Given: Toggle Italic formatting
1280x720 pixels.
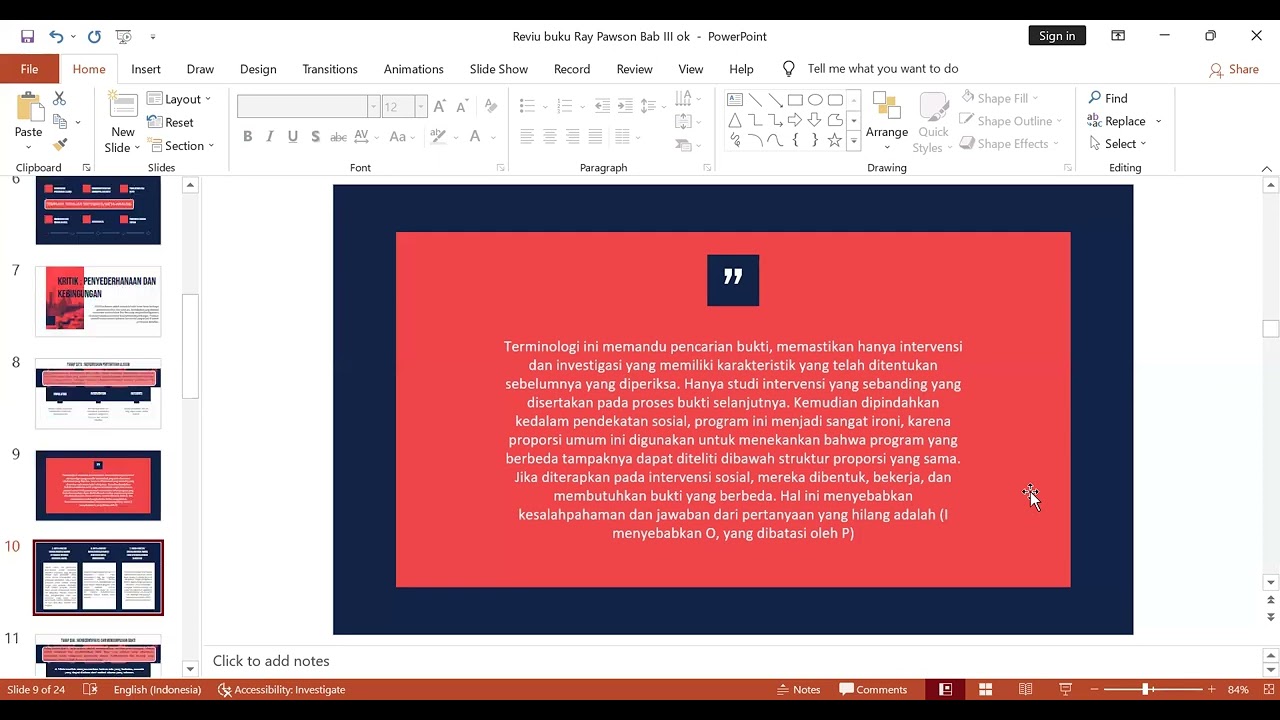Looking at the screenshot, I should coord(270,137).
